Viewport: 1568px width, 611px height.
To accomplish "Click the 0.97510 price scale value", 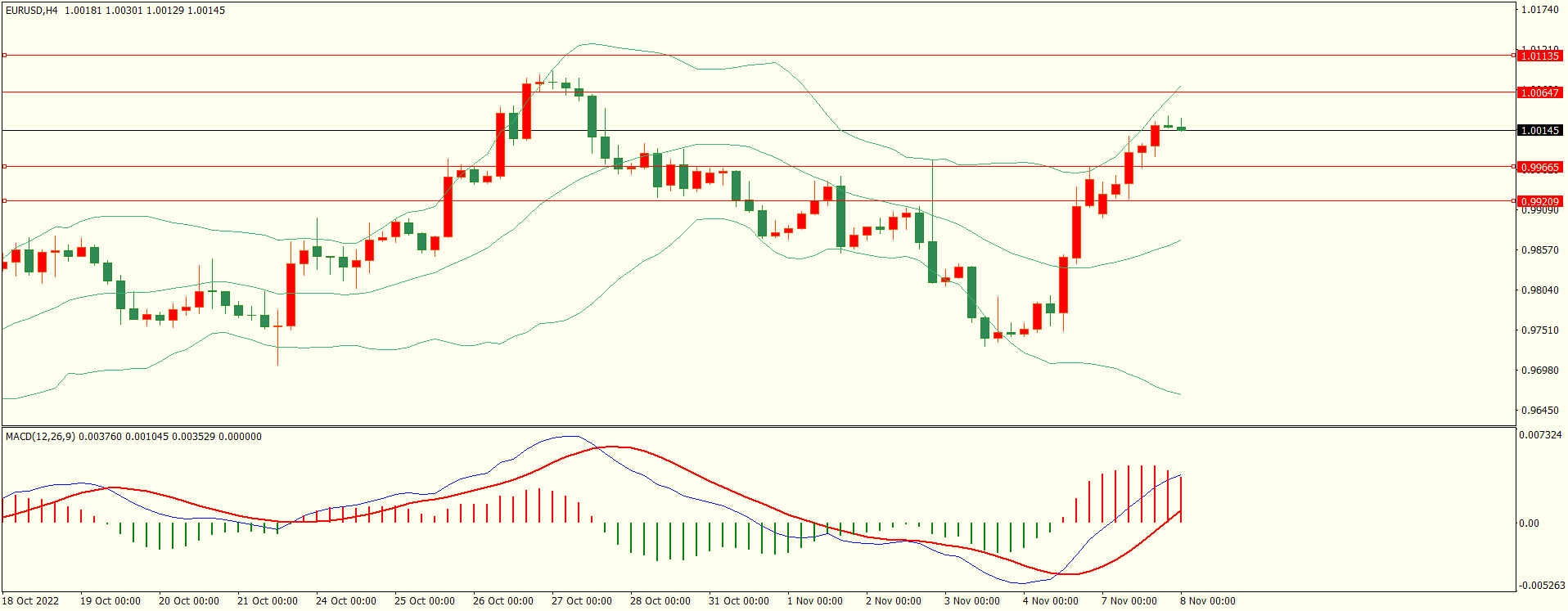I will click(x=1539, y=330).
